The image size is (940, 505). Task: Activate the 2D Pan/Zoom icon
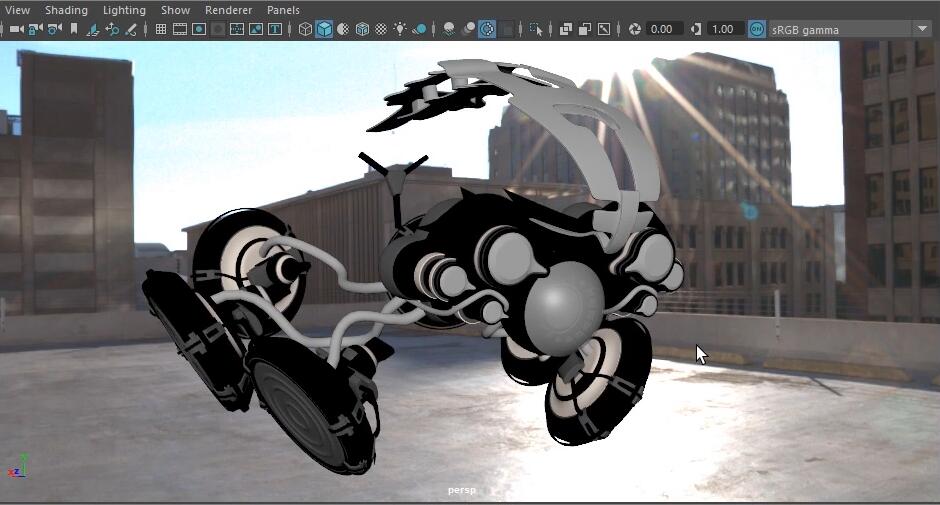(x=112, y=29)
